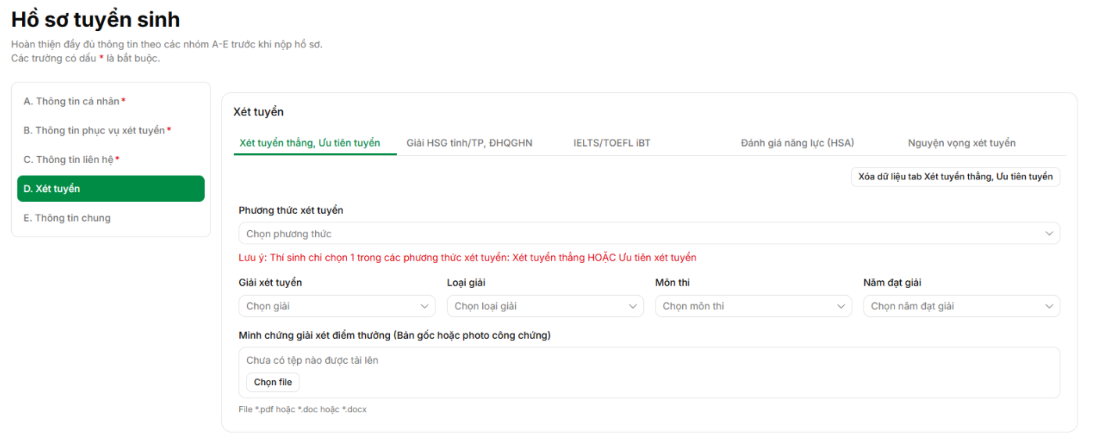This screenshot has width=1097, height=443.
Task: Open the Chọn năm đạt giải dropdown
Action: 961,306
